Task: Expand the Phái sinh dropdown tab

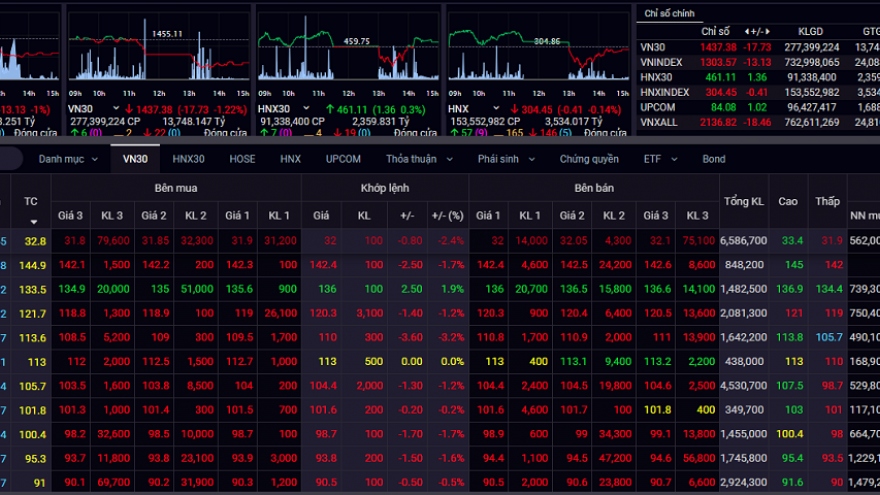Action: pos(506,159)
